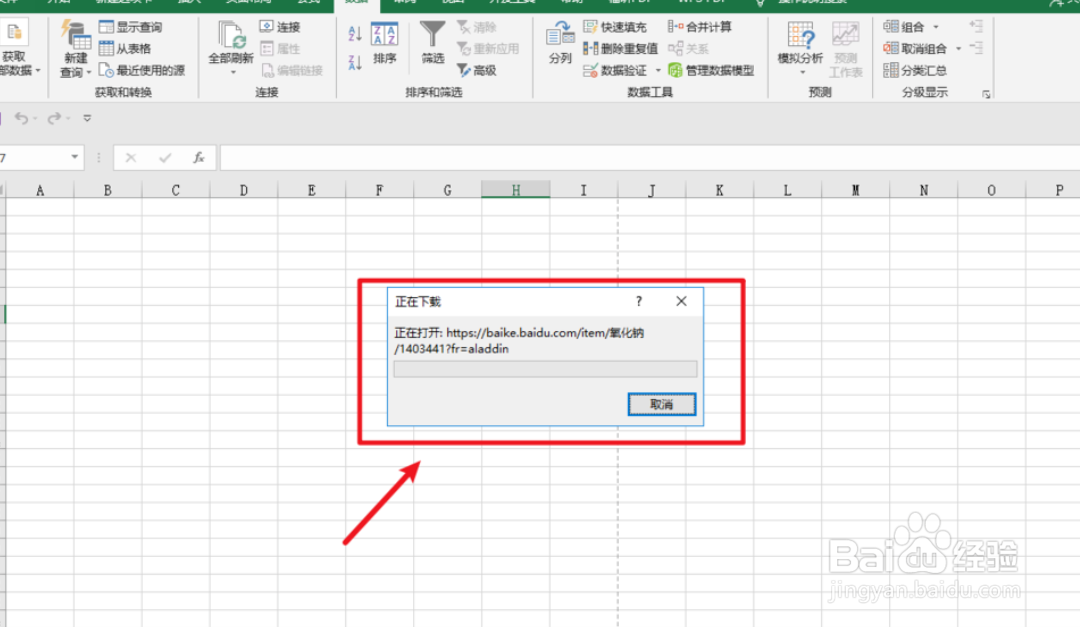Select column M header

click(x=855, y=190)
